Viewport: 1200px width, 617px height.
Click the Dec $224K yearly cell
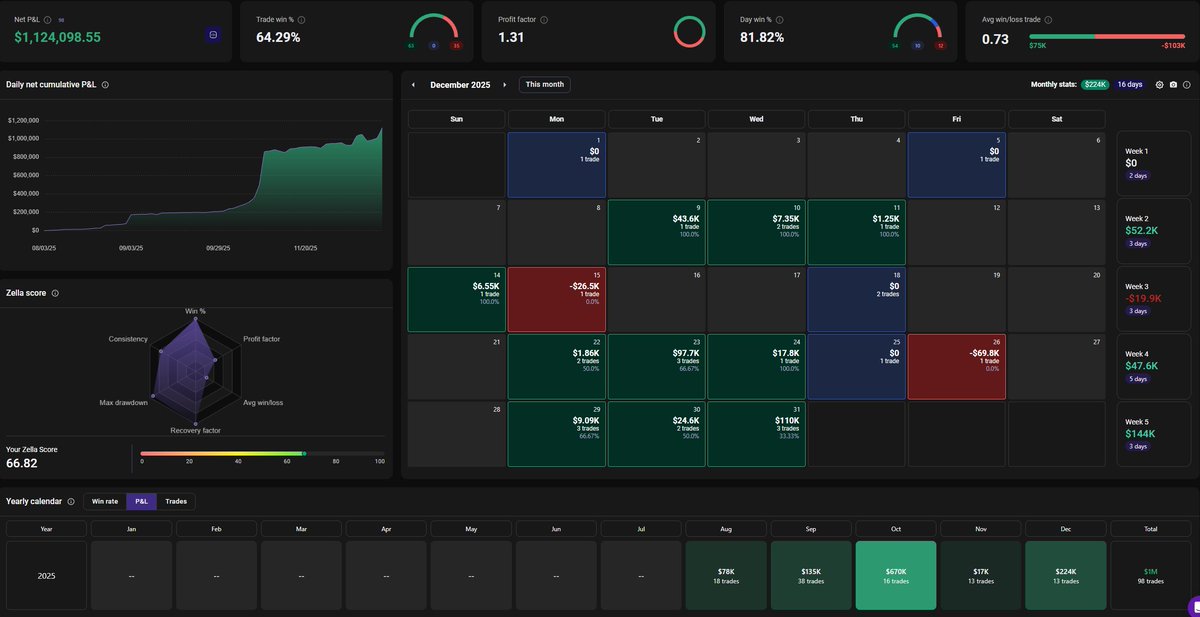(1066, 575)
